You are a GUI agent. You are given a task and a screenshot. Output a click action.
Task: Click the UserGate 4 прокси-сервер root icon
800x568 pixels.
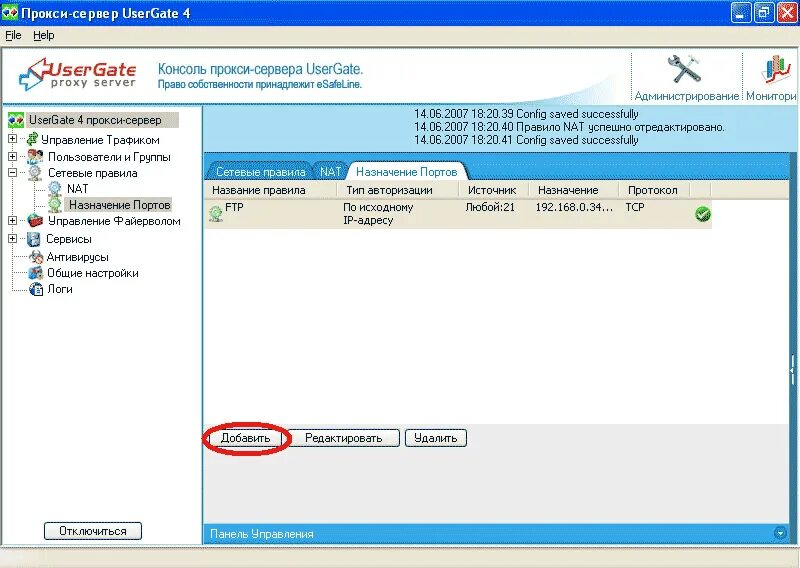click(16, 120)
